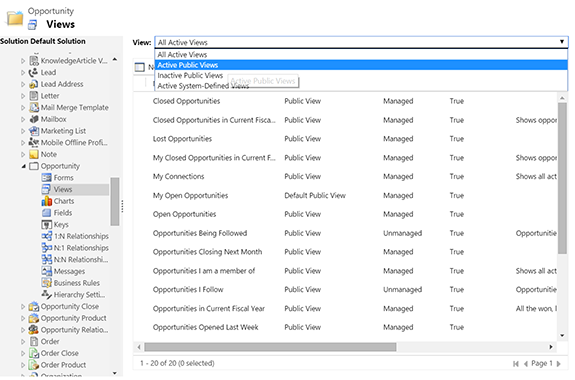
Task: Open the View dropdown arrow
Action: tap(561, 42)
